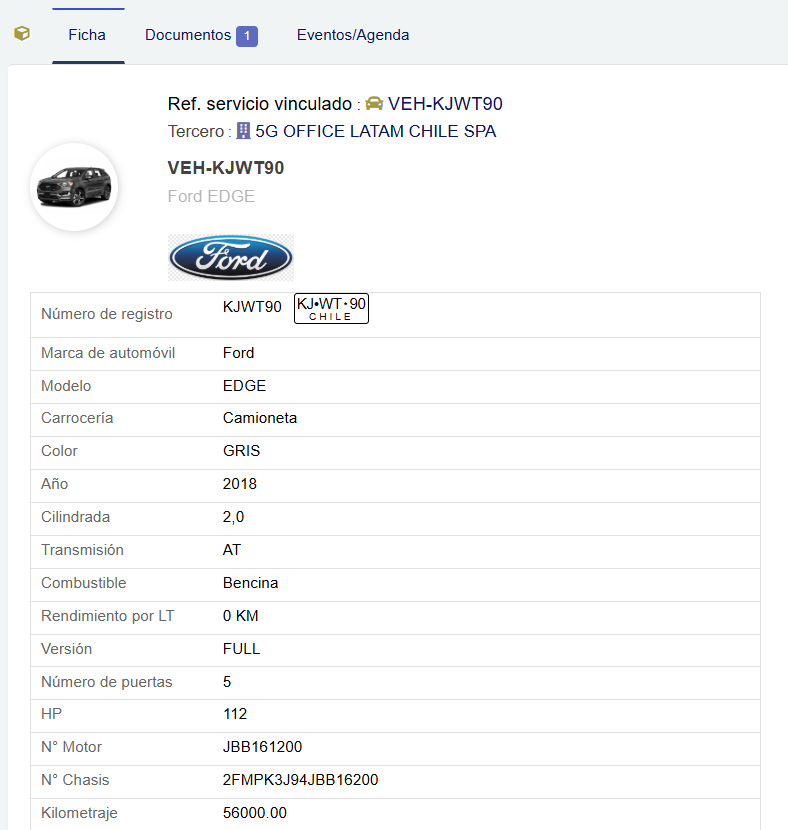Select the Rendimiento por LT value 0 KM

[x=241, y=616]
